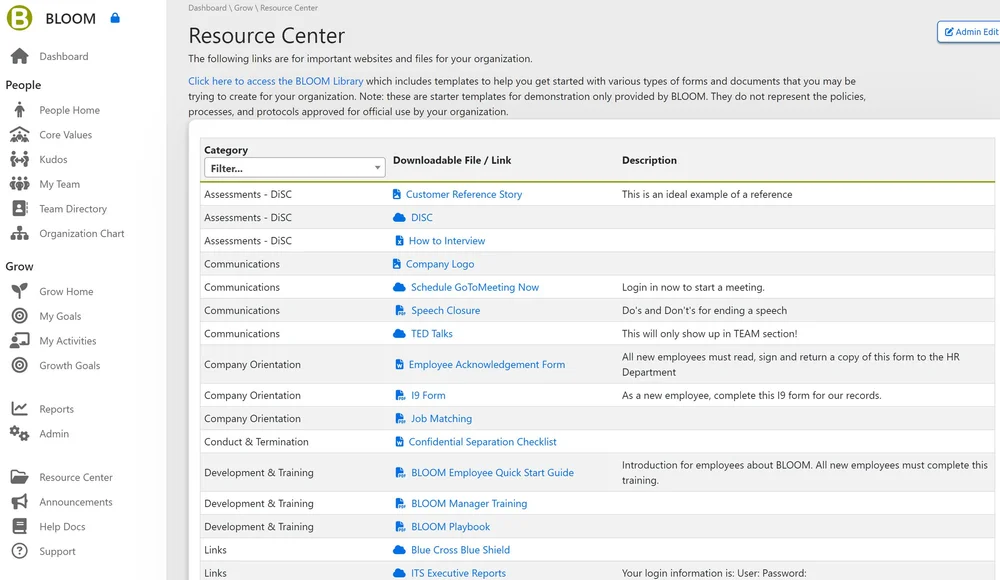Click the Kudos icon in sidebar
This screenshot has width=1000, height=580.
coord(19,159)
